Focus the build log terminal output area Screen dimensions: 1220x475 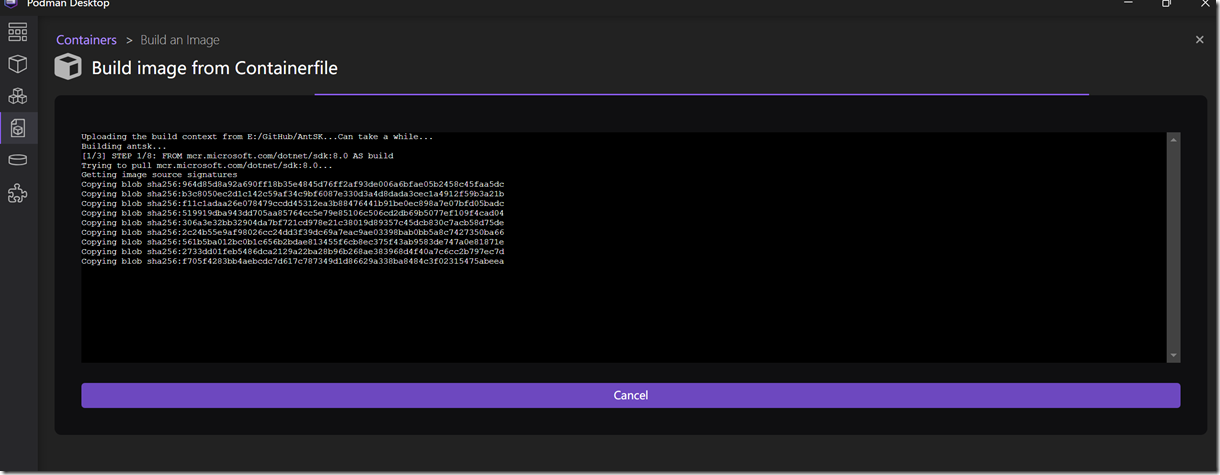(x=620, y=310)
